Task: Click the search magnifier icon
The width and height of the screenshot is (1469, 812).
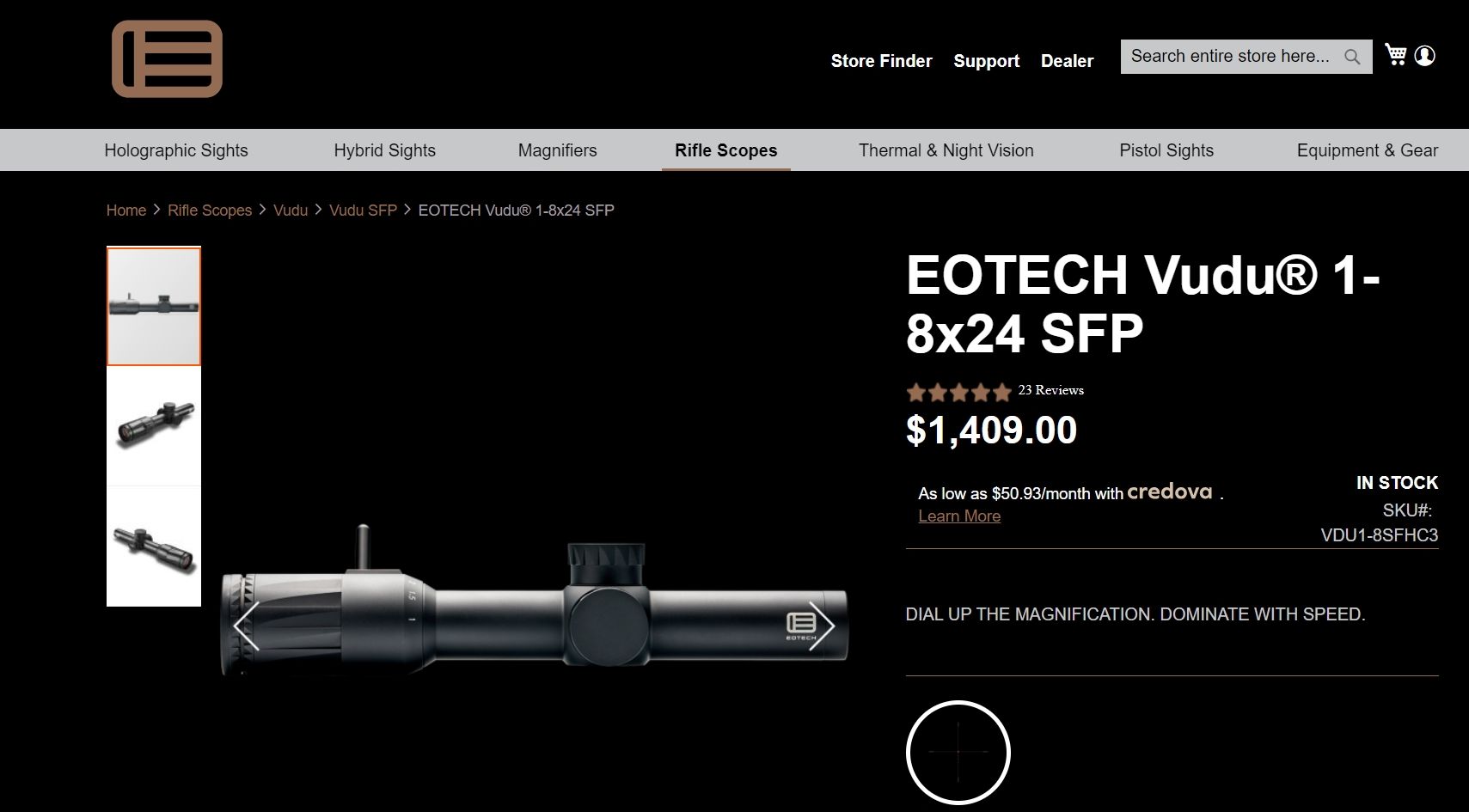Action: (x=1352, y=57)
